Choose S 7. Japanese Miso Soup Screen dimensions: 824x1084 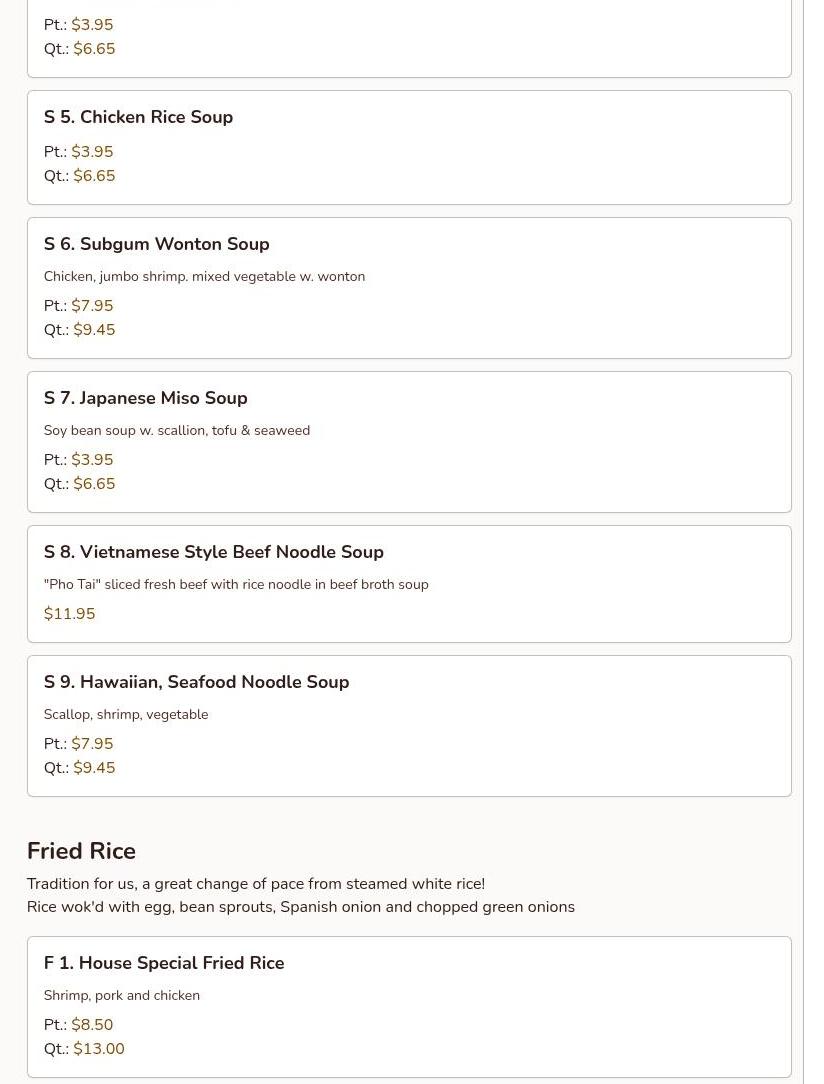145,398
